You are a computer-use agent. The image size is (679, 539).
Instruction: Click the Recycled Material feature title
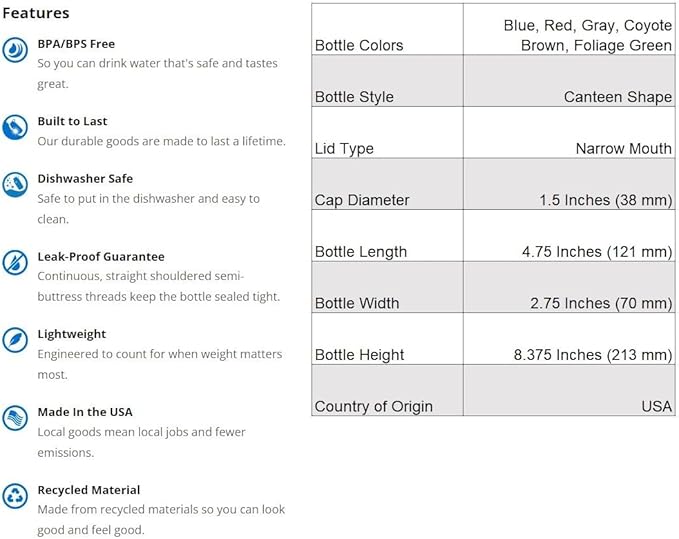coord(88,490)
